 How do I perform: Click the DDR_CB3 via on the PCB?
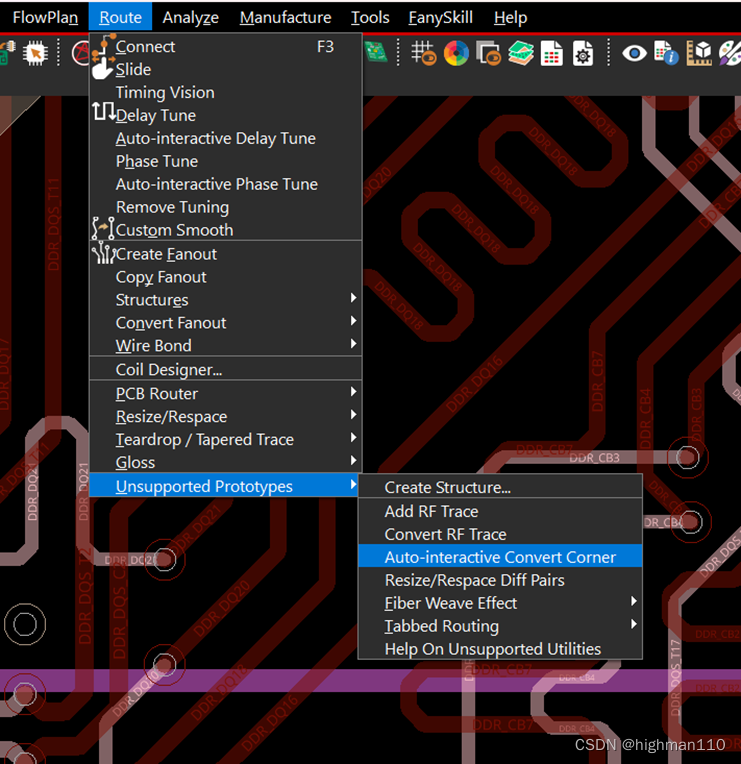pyautogui.click(x=687, y=457)
